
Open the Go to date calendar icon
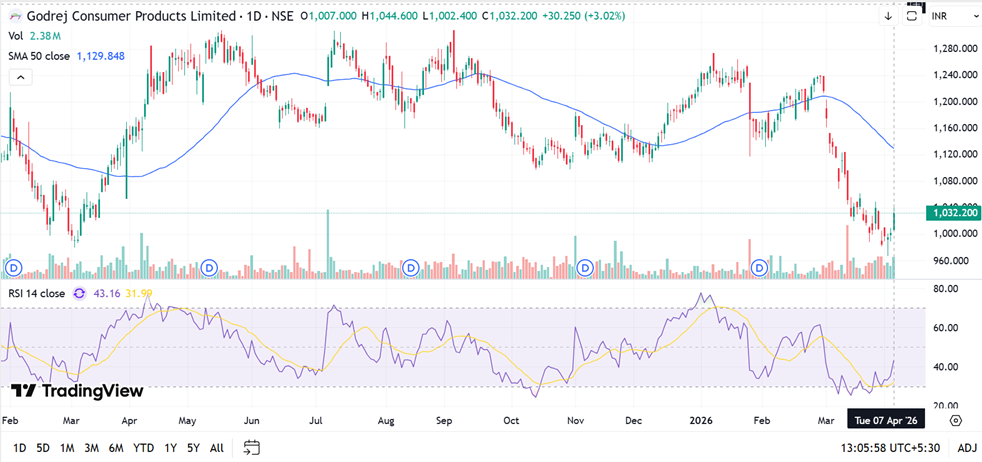[251, 447]
